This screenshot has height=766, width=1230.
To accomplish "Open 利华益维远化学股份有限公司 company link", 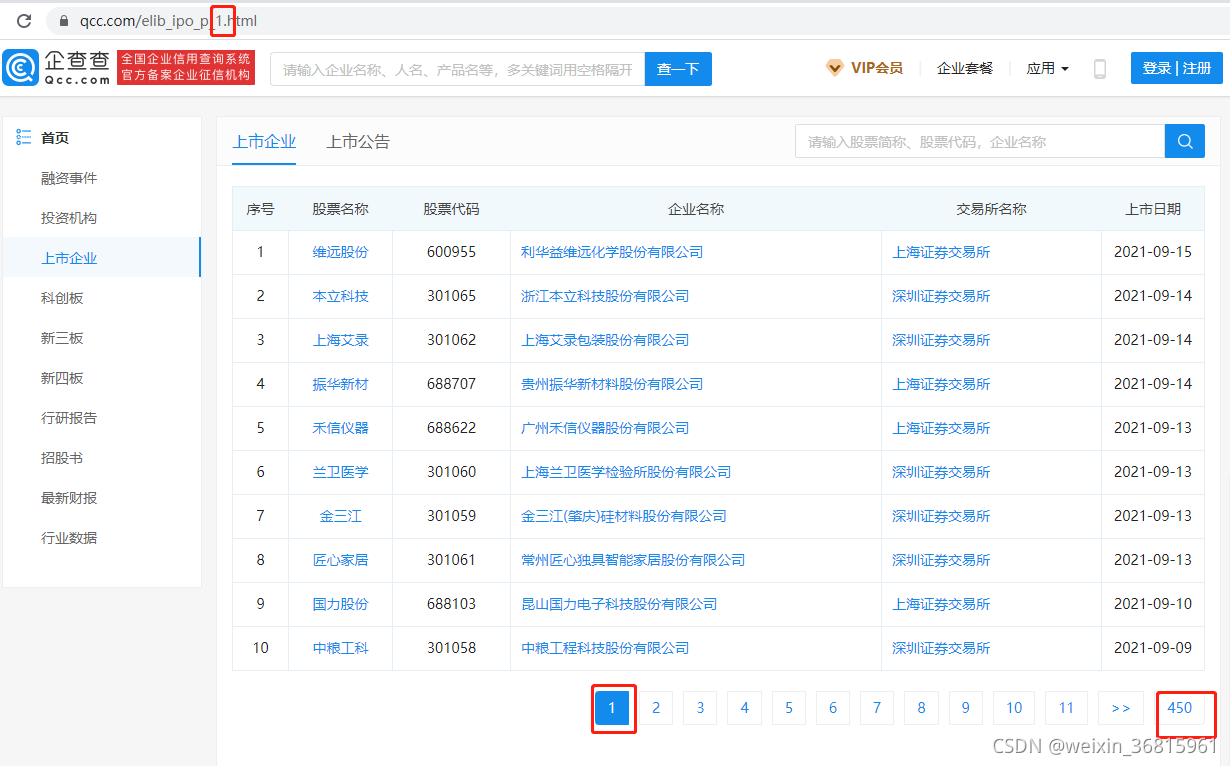I will (612, 252).
